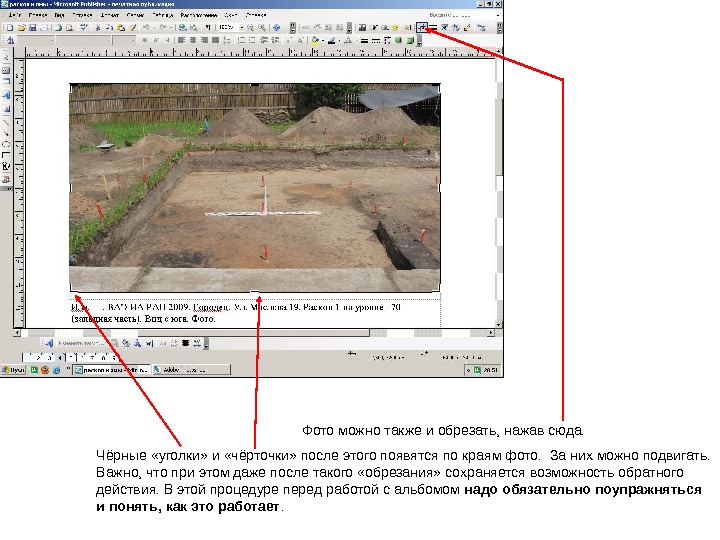Cut selection with the scissors icon
Viewport: 720px width, 540px height.
click(x=97, y=28)
